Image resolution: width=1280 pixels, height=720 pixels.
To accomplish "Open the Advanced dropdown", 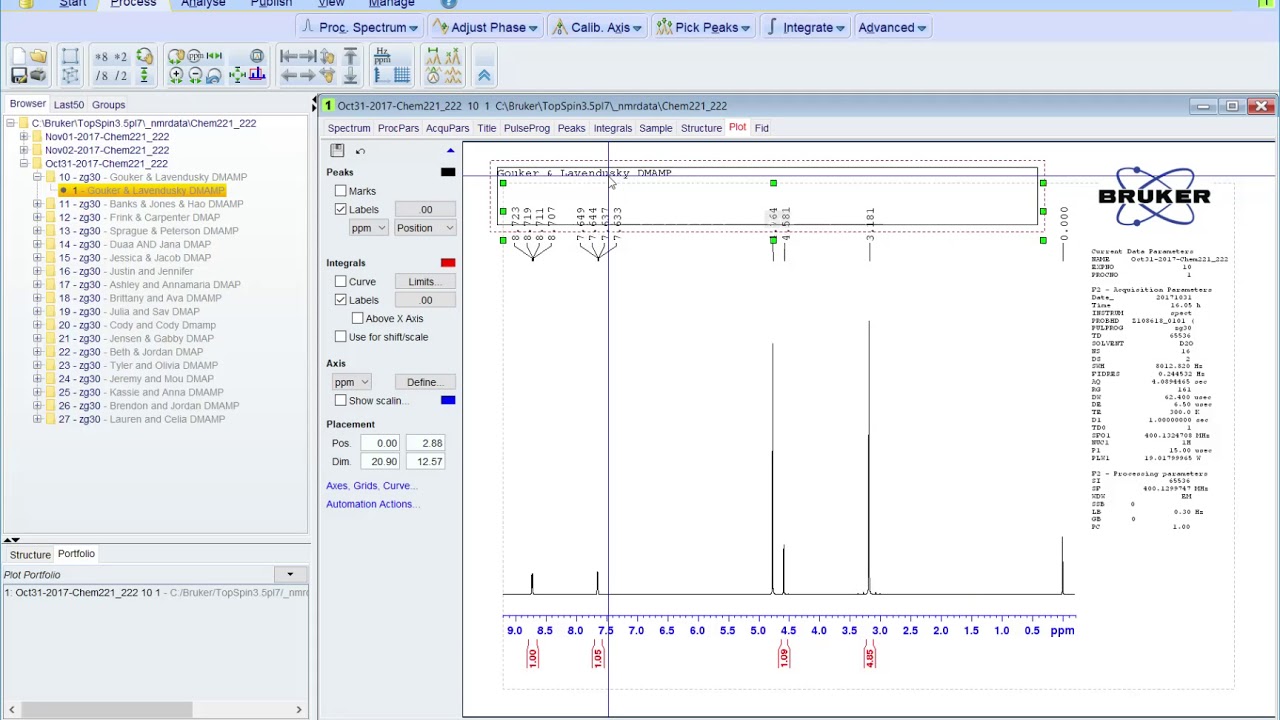I will (892, 27).
